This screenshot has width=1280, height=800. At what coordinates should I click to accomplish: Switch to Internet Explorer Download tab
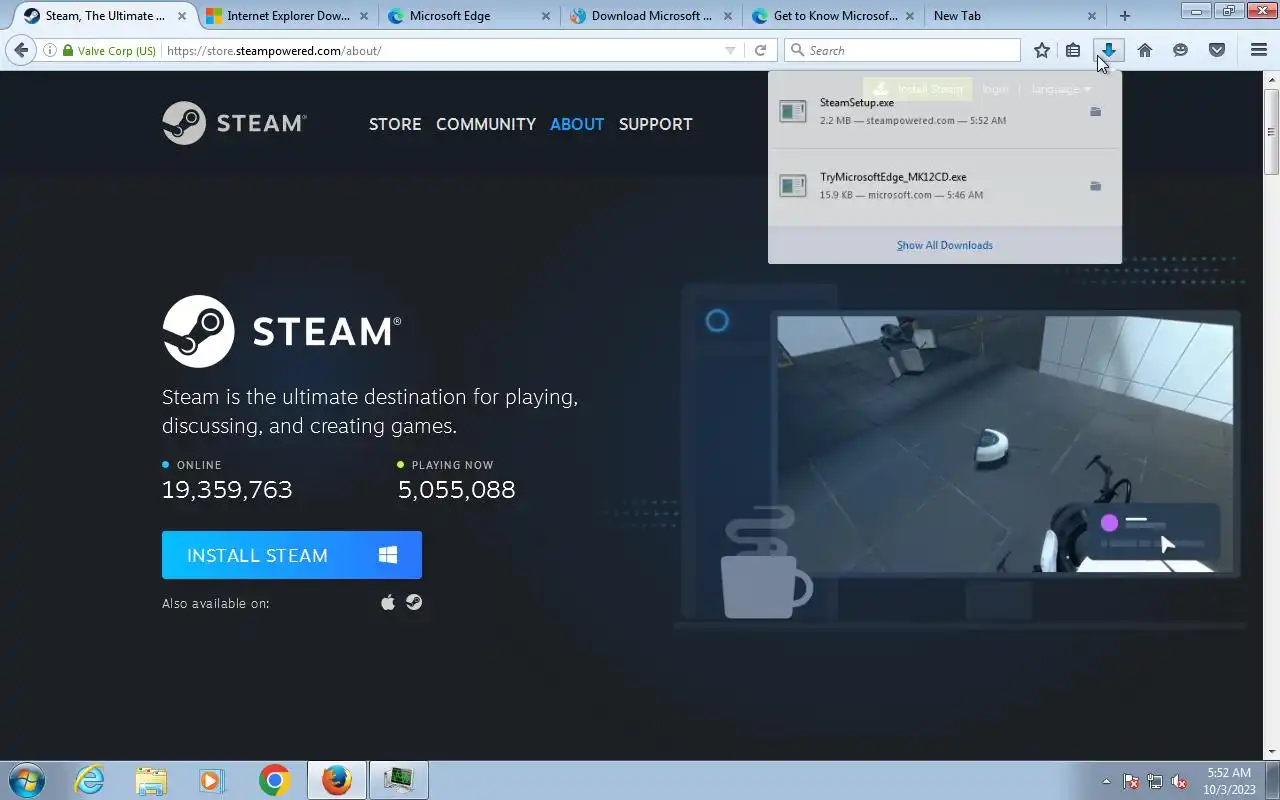[x=288, y=16]
